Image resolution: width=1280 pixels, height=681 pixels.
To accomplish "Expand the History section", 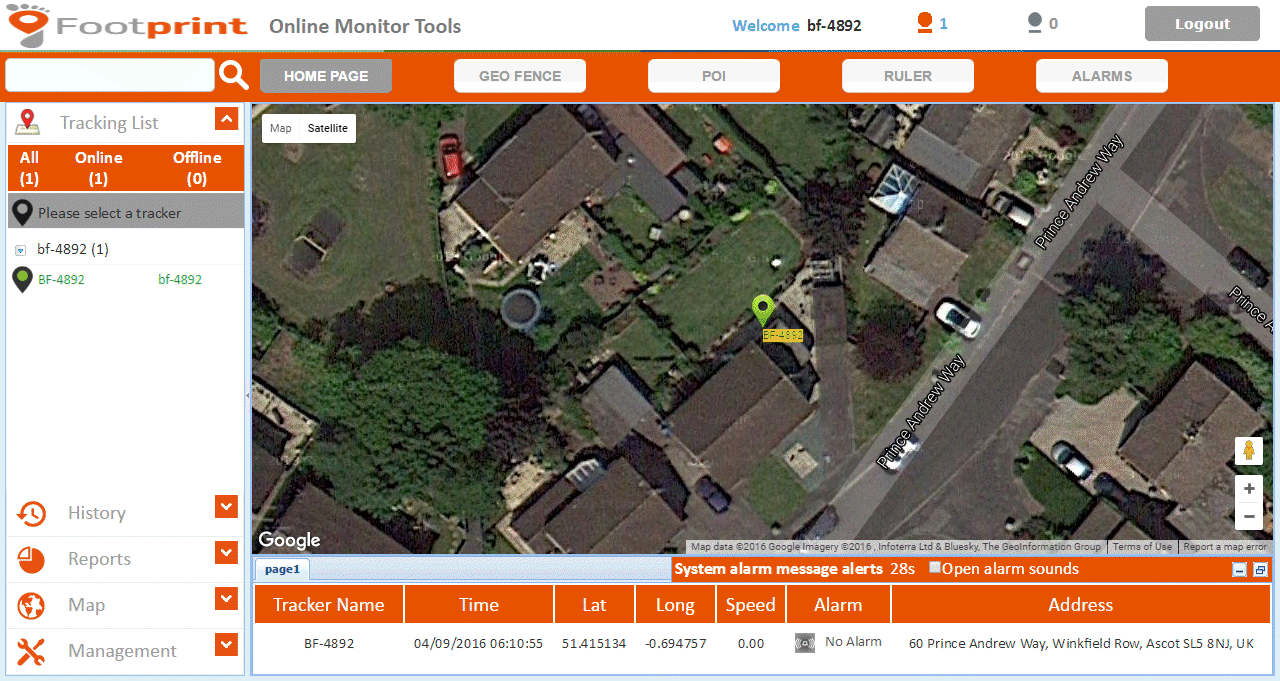I will 226,507.
